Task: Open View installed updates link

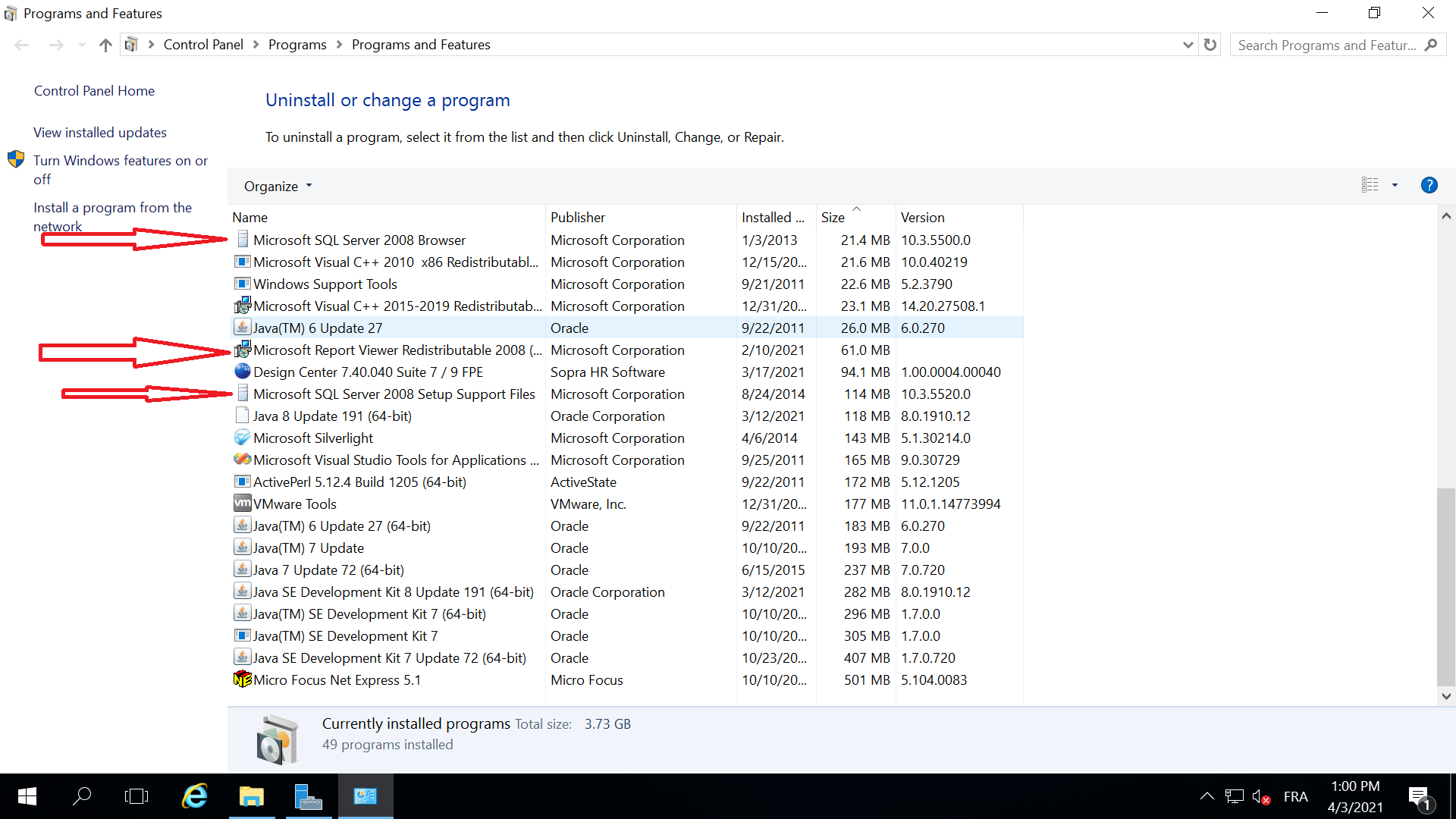Action: (x=100, y=133)
